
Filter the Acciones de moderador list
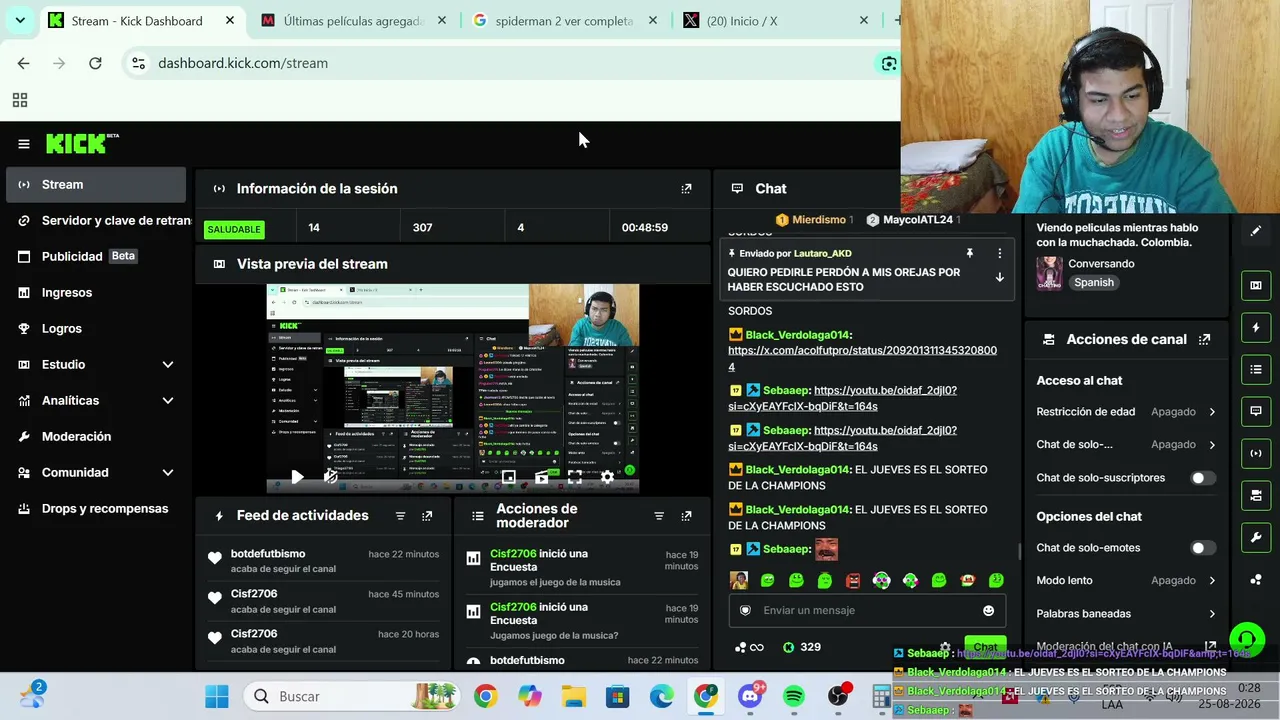pos(659,516)
